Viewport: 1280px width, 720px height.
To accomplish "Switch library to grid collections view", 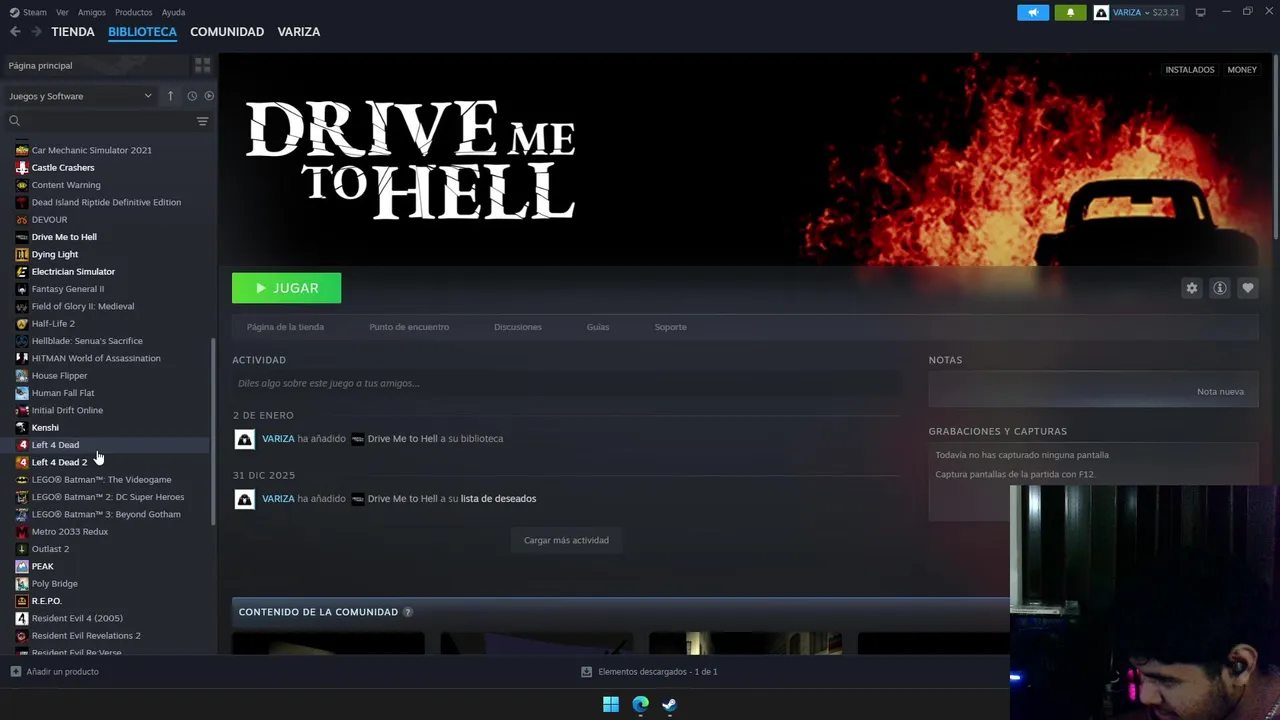I will point(203,66).
